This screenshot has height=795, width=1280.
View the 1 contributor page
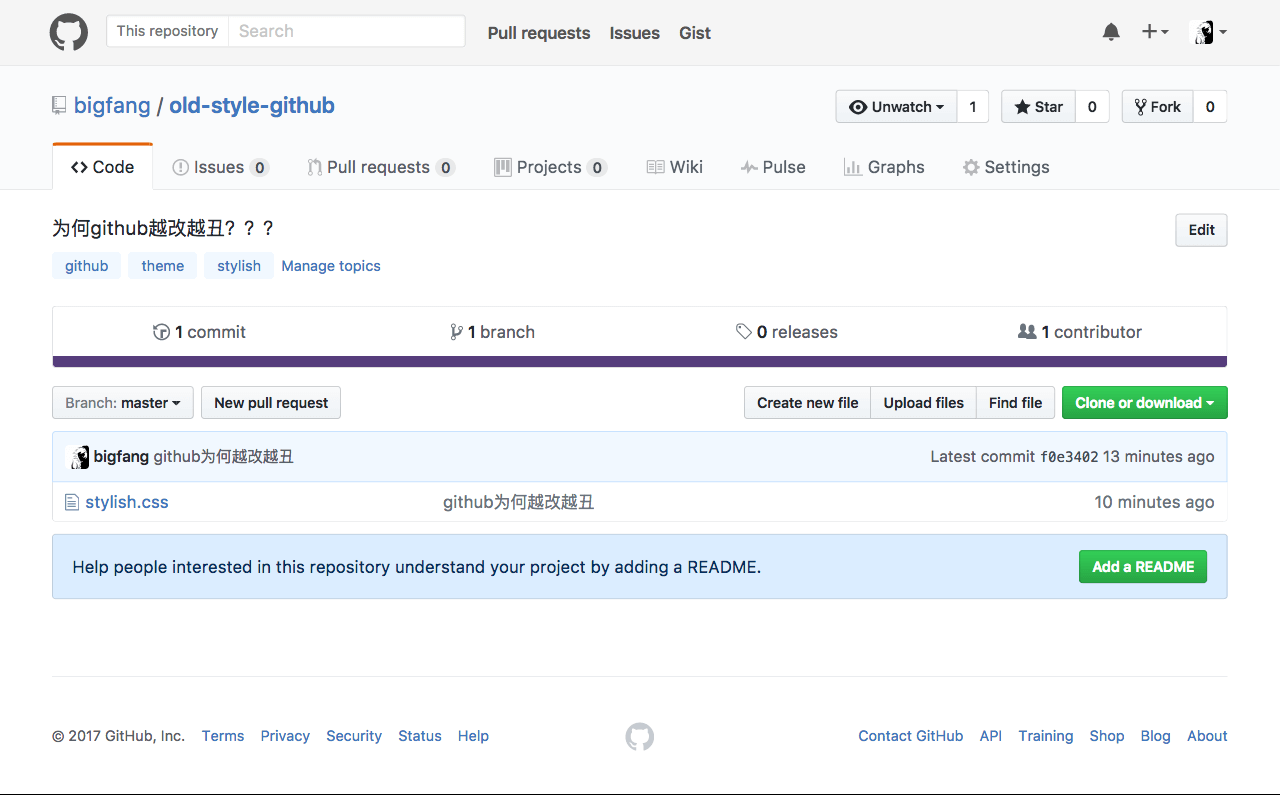(x=1080, y=332)
